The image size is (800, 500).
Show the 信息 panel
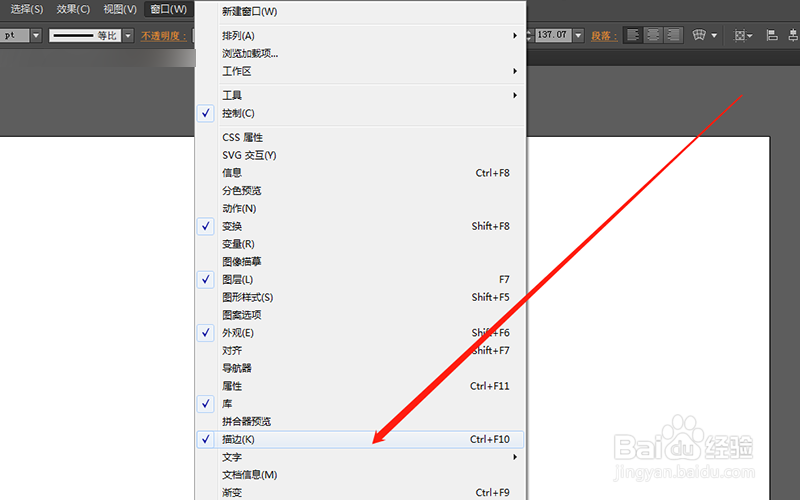pos(360,173)
